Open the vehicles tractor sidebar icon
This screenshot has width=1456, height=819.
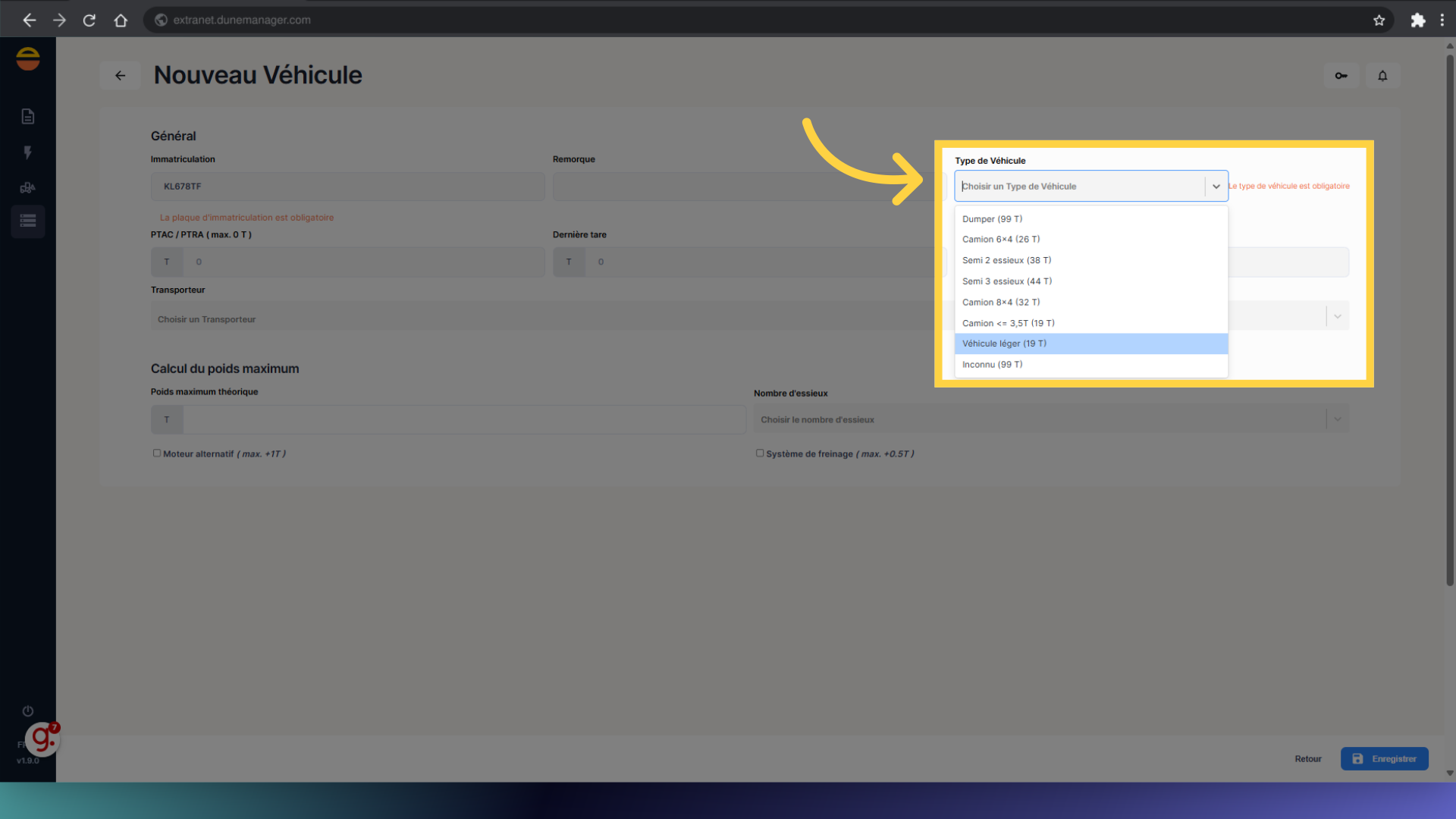28,187
